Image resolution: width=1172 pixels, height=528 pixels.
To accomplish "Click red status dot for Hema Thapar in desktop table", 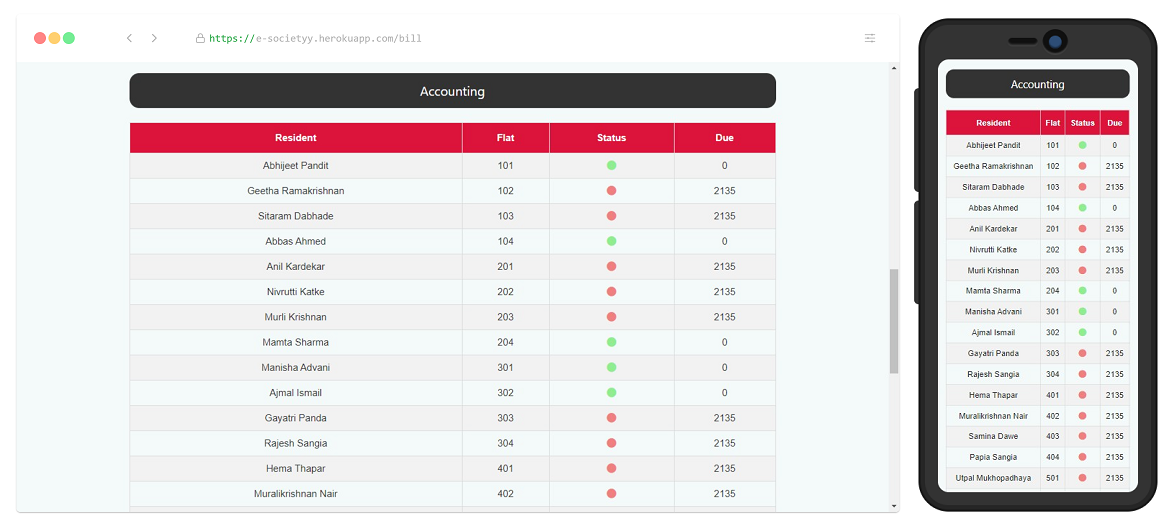I will point(611,468).
